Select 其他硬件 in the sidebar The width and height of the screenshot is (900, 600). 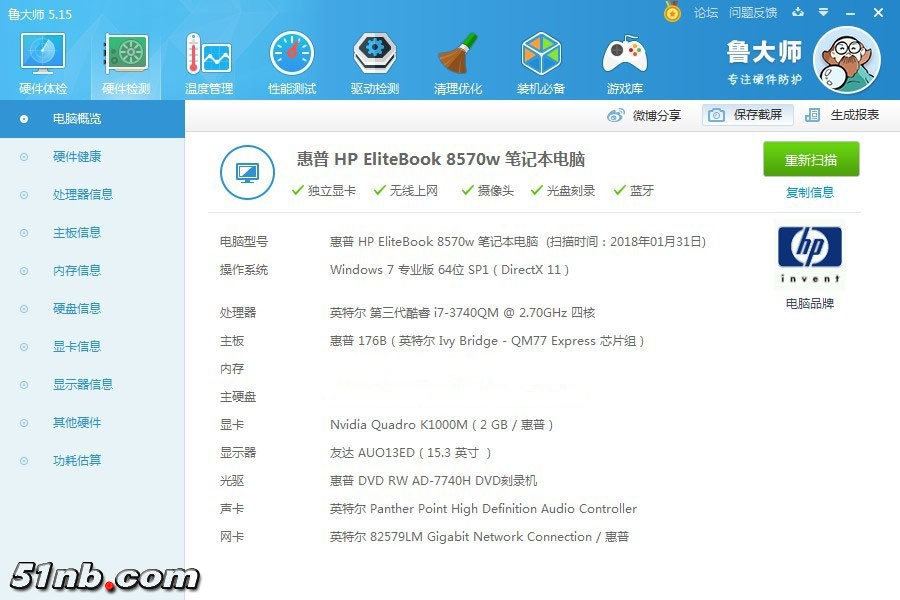[x=76, y=423]
